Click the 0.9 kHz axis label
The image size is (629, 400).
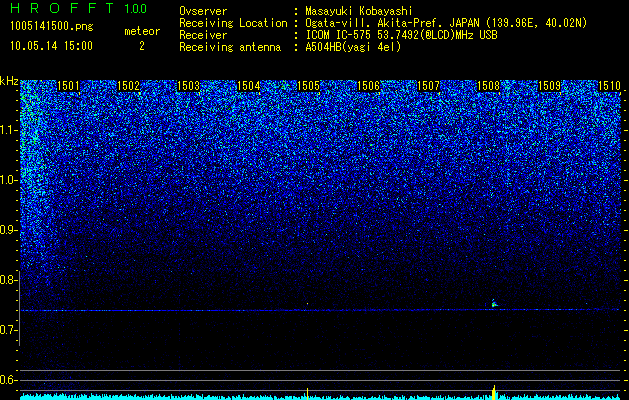click(9, 230)
